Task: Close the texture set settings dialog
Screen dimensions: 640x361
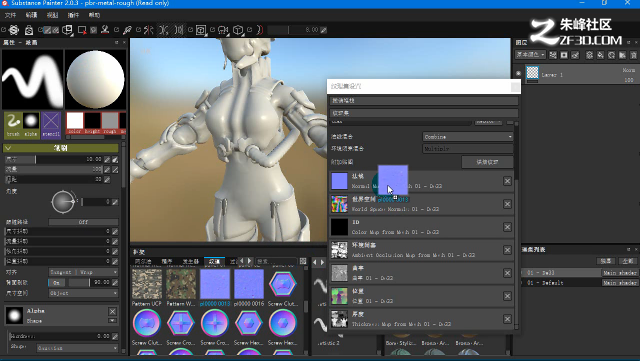Action: click(x=515, y=87)
